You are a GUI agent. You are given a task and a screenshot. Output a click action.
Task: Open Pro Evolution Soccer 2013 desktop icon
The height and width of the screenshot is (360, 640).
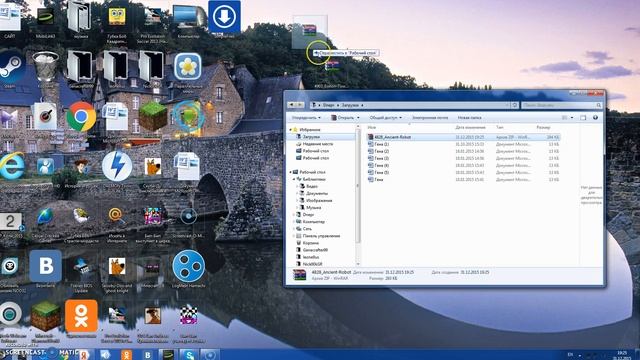pos(152,17)
